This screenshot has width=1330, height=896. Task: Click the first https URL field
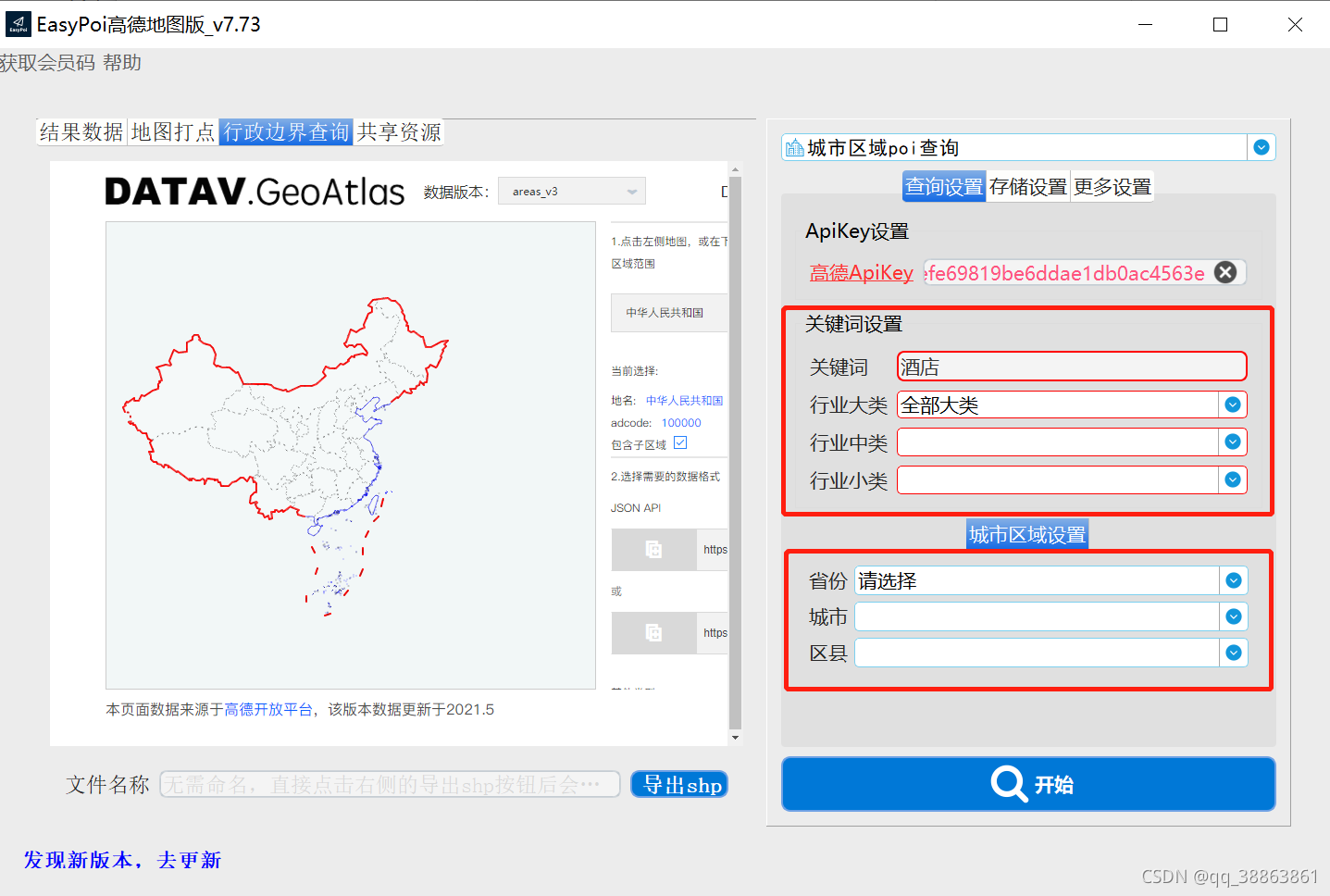pyautogui.click(x=713, y=550)
